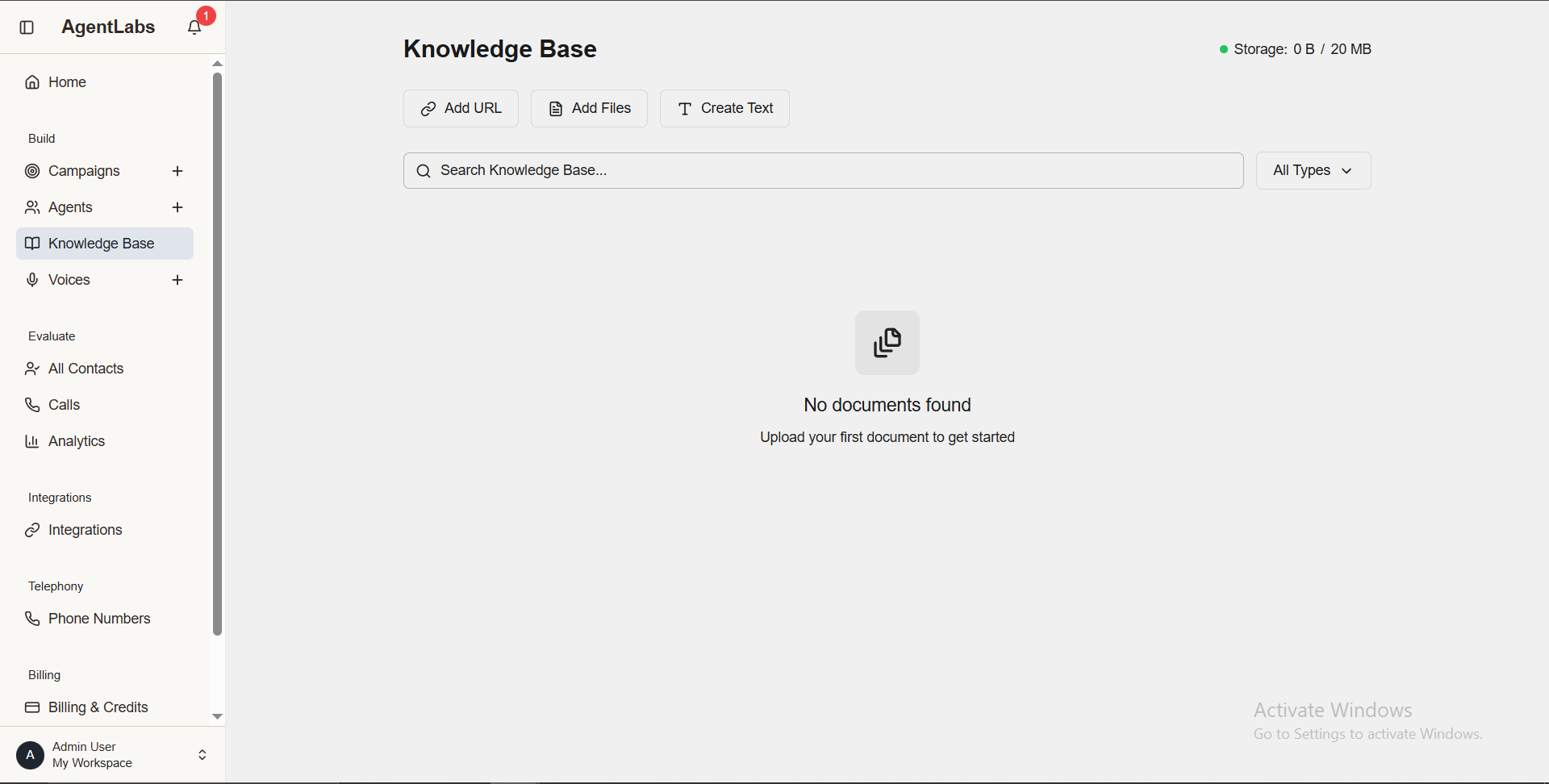Open the All Types filter dropdown
This screenshot has height=784, width=1549.
click(x=1313, y=170)
